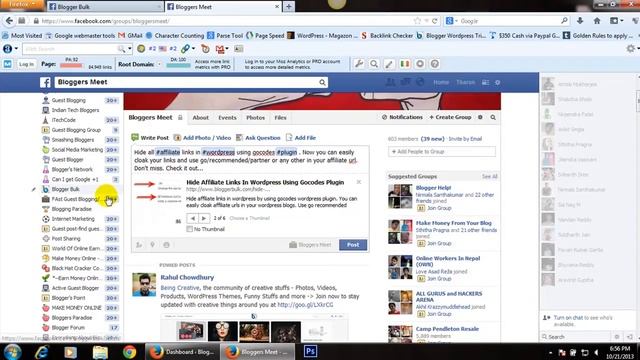
Task: Open a new browser tab
Action: (289, 7)
